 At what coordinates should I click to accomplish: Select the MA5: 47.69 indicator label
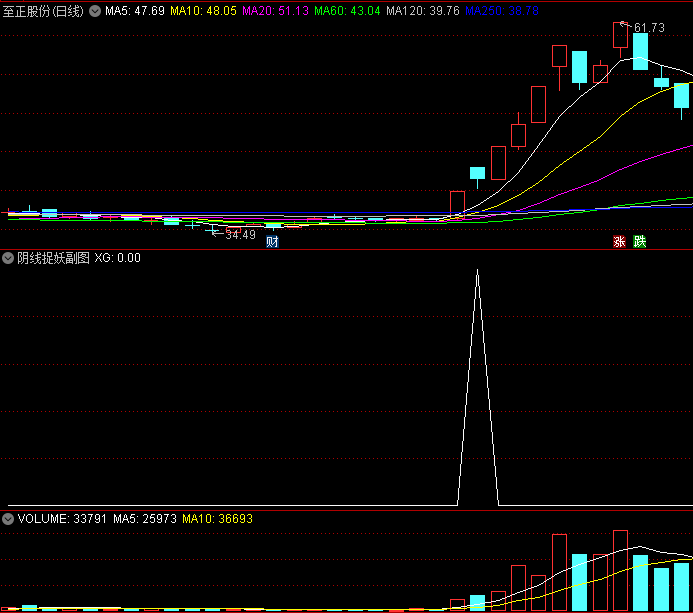click(x=135, y=11)
